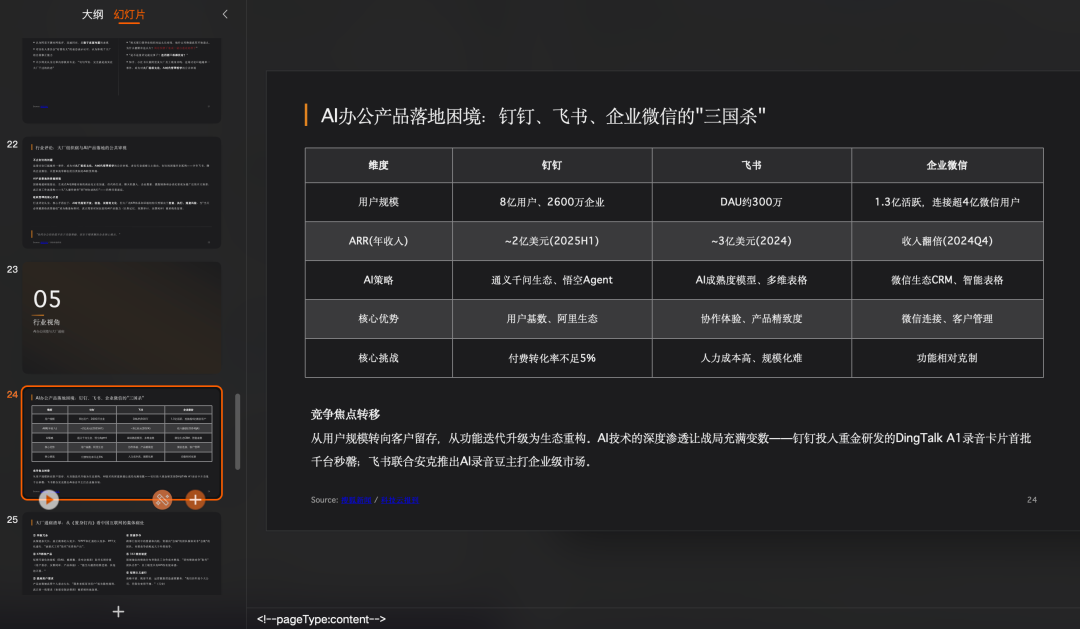
Task: Click the 核心优势 row label cell
Action: click(379, 319)
